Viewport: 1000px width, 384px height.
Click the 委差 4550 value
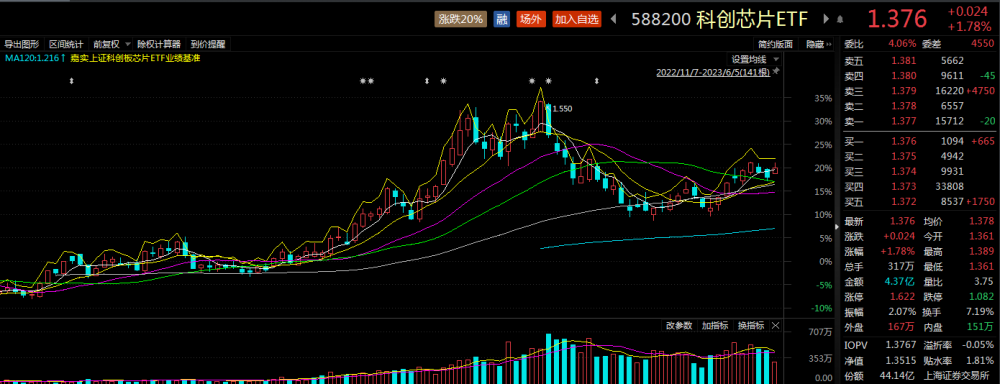coord(982,44)
